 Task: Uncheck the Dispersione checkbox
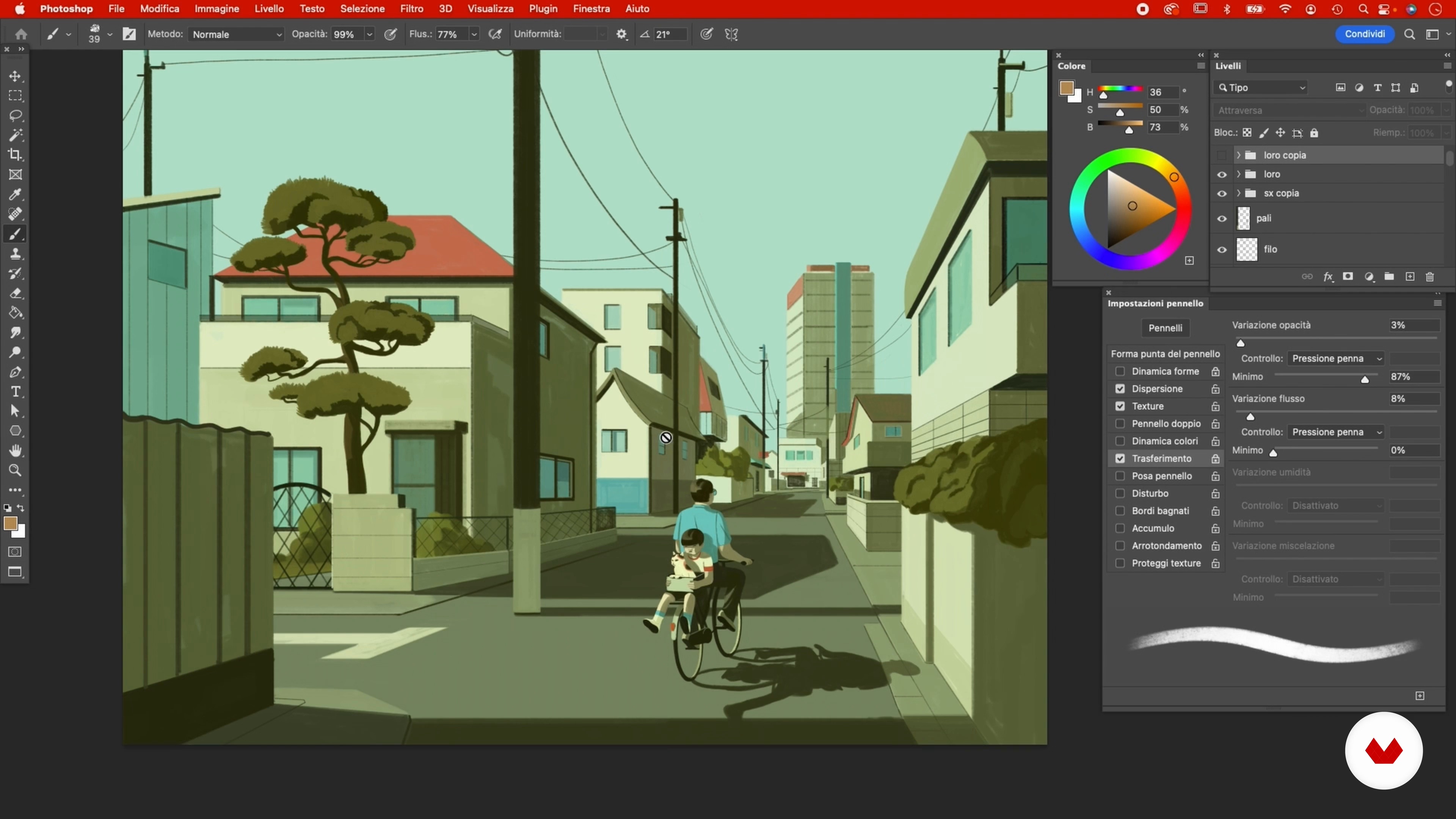[1120, 389]
